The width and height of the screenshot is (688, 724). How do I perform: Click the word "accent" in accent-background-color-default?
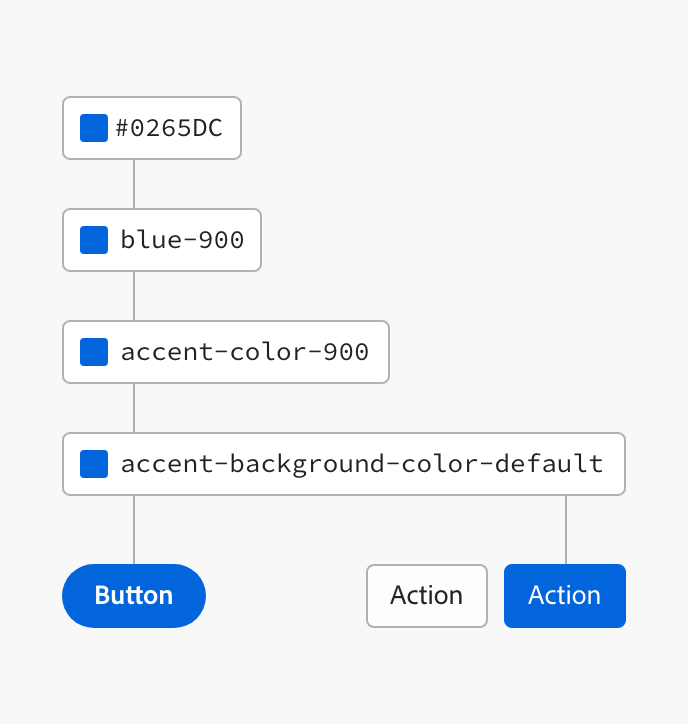pos(168,464)
